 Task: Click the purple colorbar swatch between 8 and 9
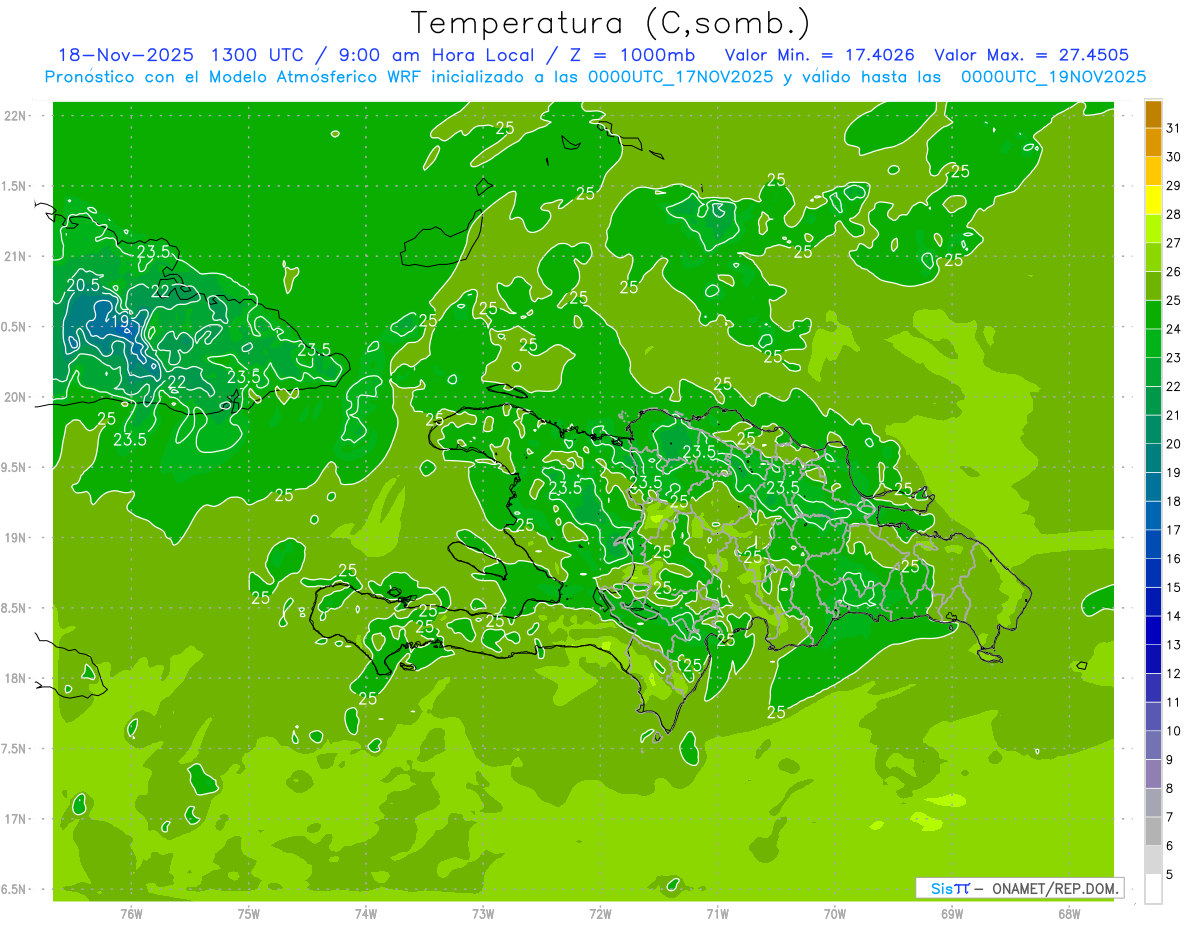(x=1153, y=774)
